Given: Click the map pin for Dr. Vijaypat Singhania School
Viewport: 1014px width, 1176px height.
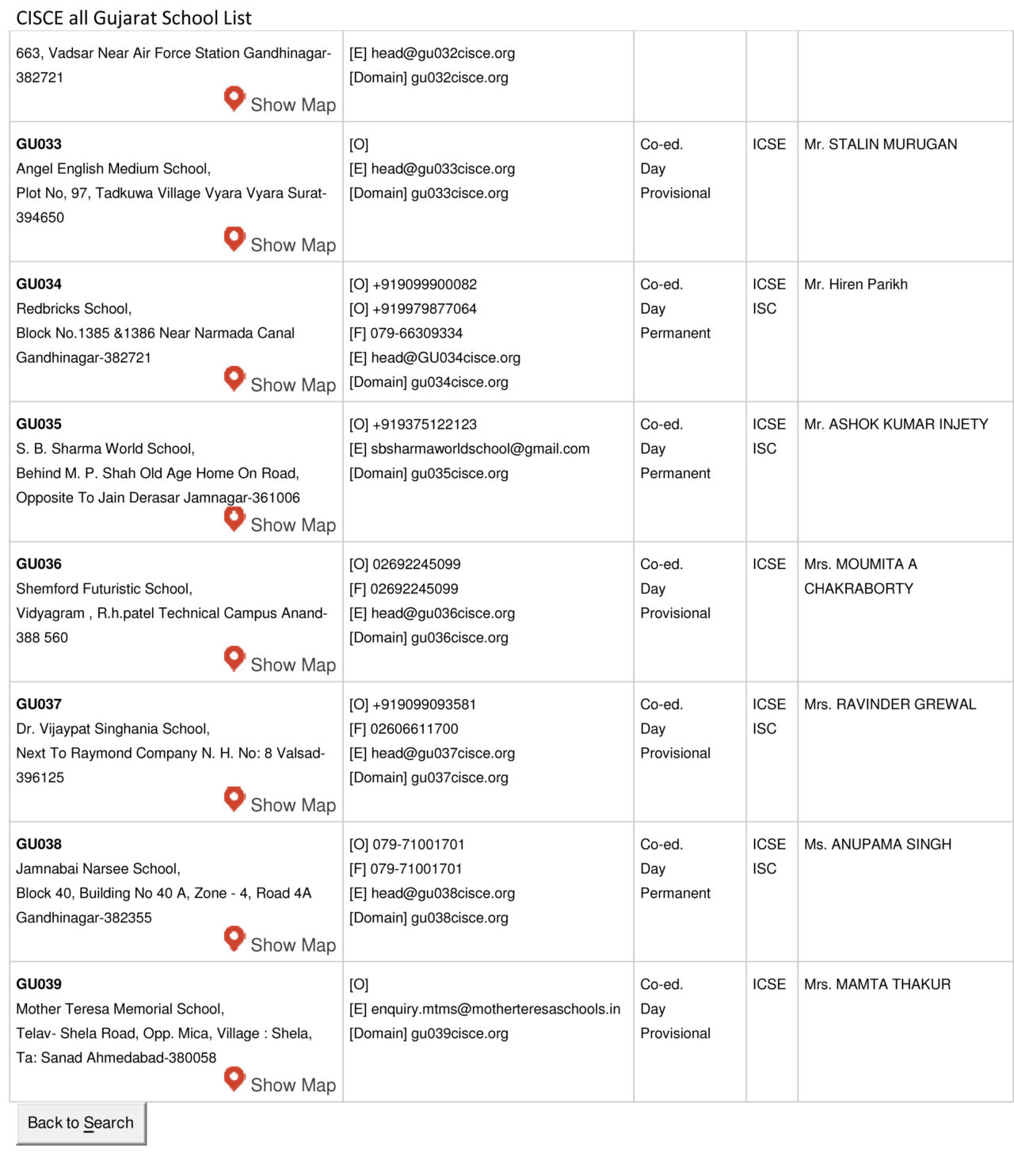Looking at the screenshot, I should coord(234,797).
